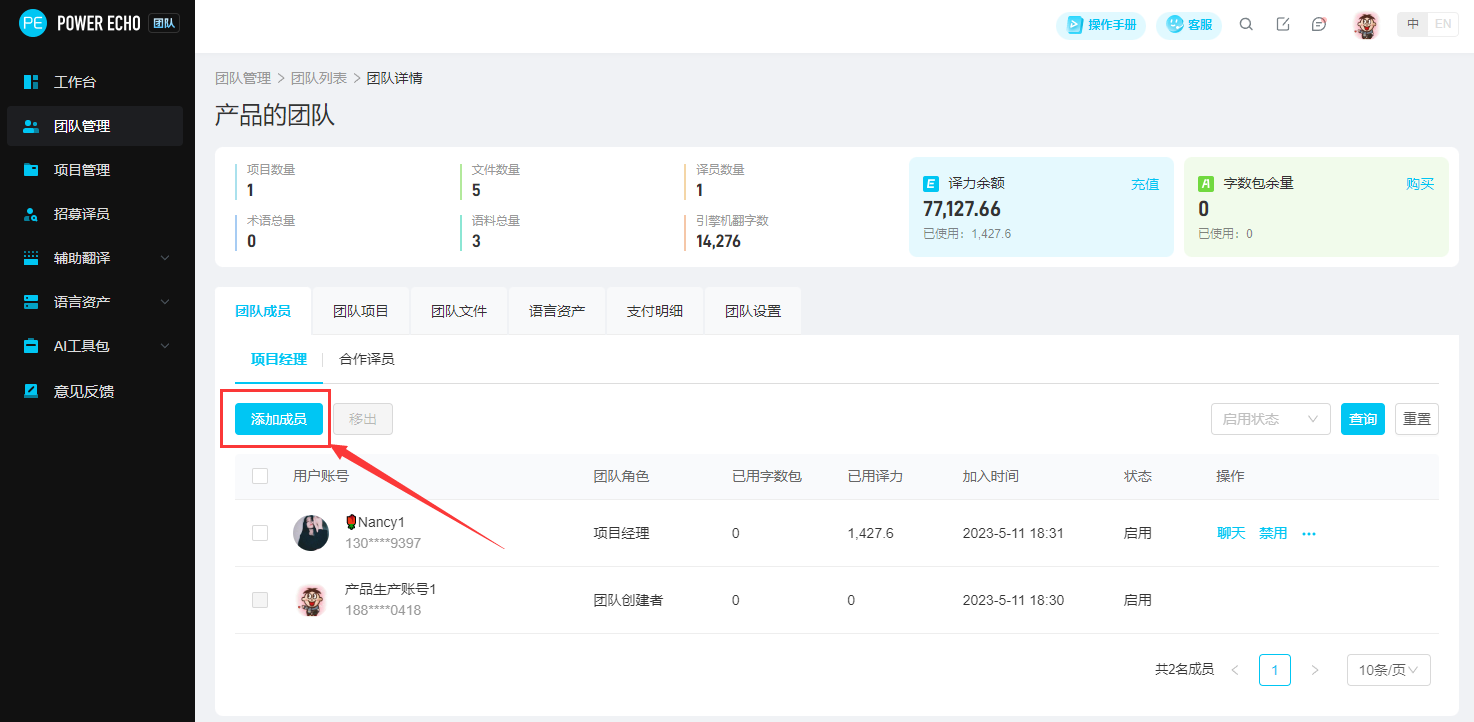The height and width of the screenshot is (722, 1474).
Task: Toggle the select-all checkbox in table header
Action: click(x=260, y=476)
